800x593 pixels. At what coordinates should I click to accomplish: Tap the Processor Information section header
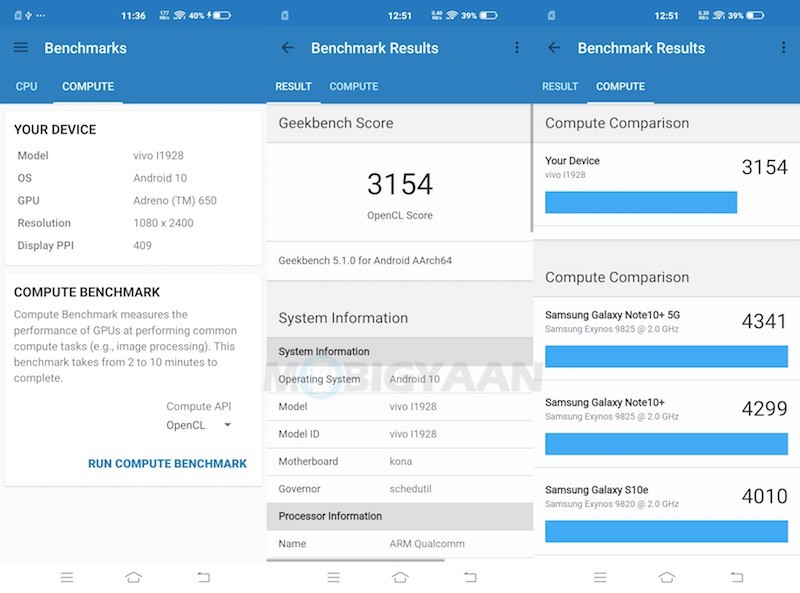coord(400,516)
